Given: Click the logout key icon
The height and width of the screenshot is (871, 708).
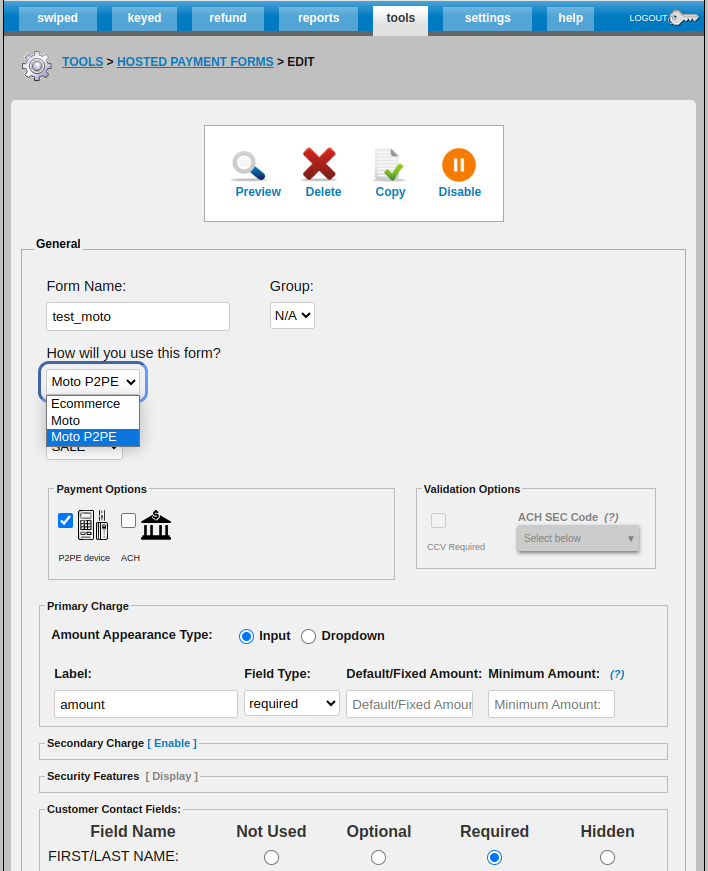Looking at the screenshot, I should (x=684, y=18).
